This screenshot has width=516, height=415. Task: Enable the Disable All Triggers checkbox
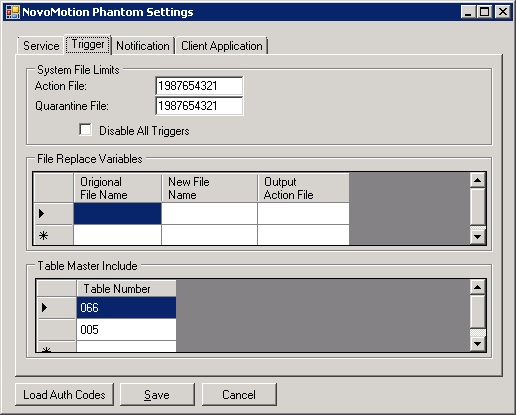coord(85,130)
